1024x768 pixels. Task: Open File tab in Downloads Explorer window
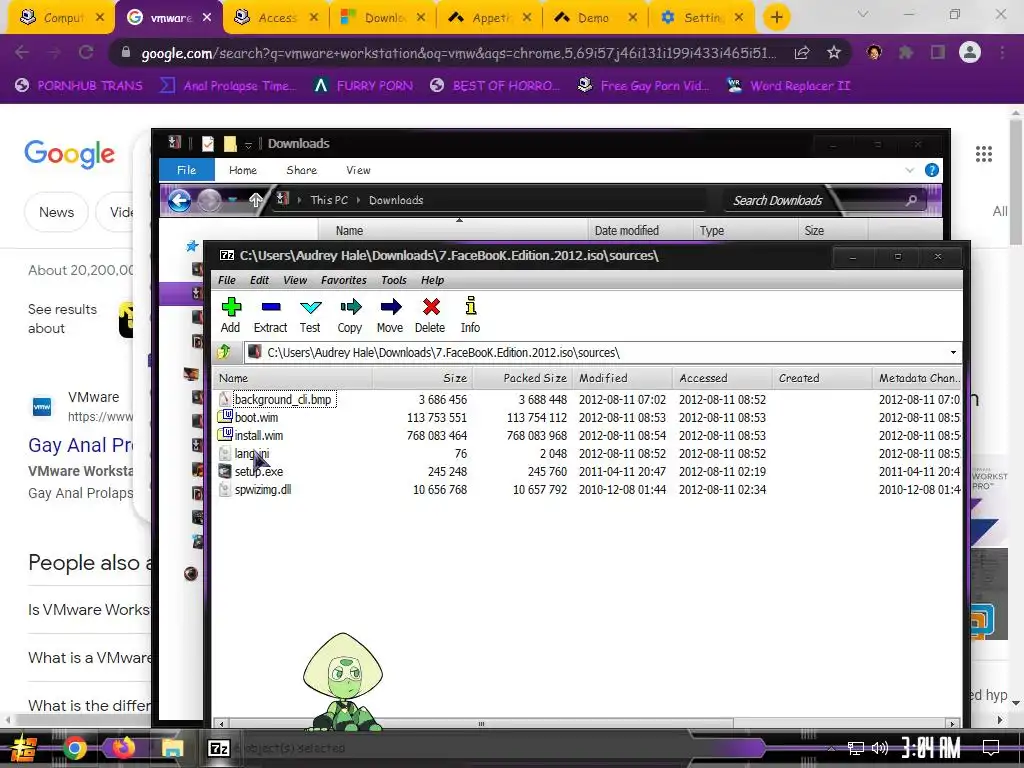tap(187, 170)
